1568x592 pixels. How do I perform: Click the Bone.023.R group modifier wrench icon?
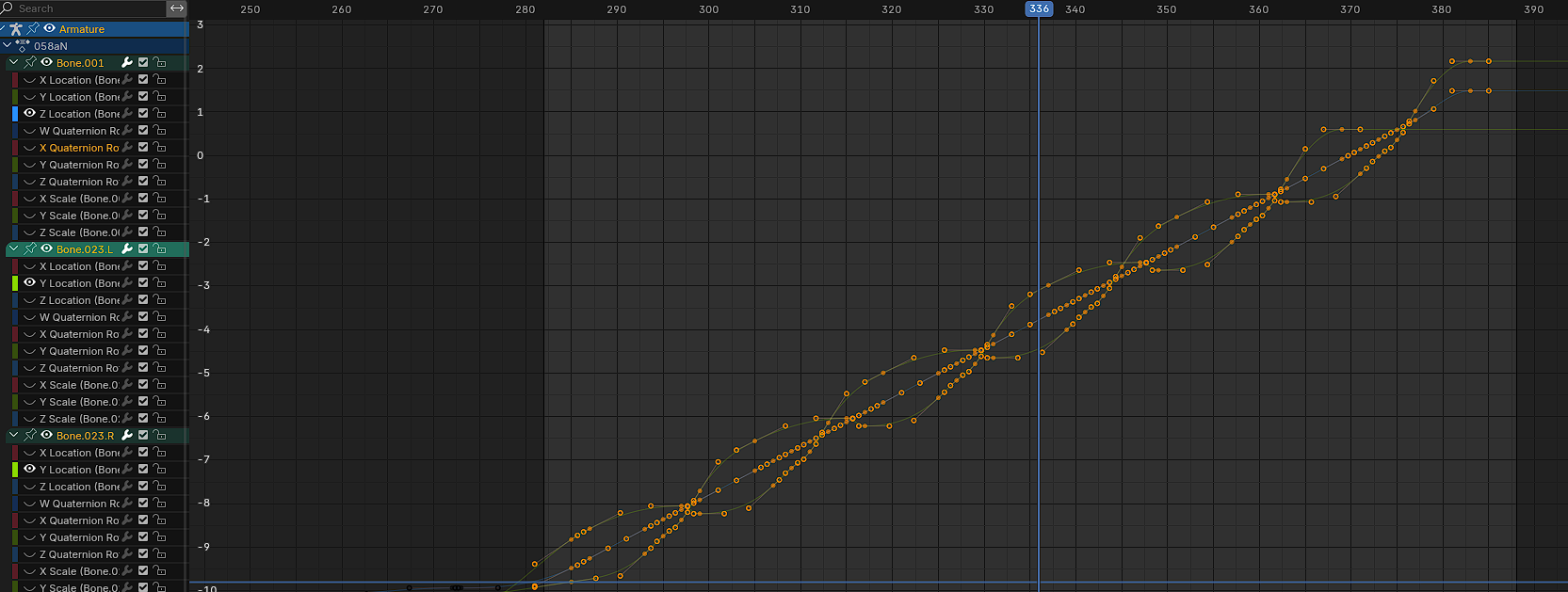click(x=127, y=436)
